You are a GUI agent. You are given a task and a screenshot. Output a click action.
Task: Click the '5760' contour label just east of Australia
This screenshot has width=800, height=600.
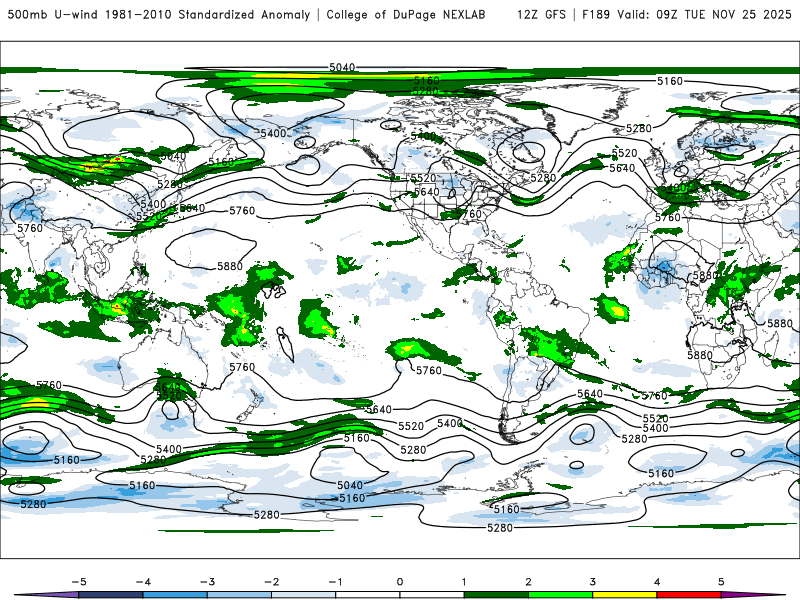click(242, 367)
